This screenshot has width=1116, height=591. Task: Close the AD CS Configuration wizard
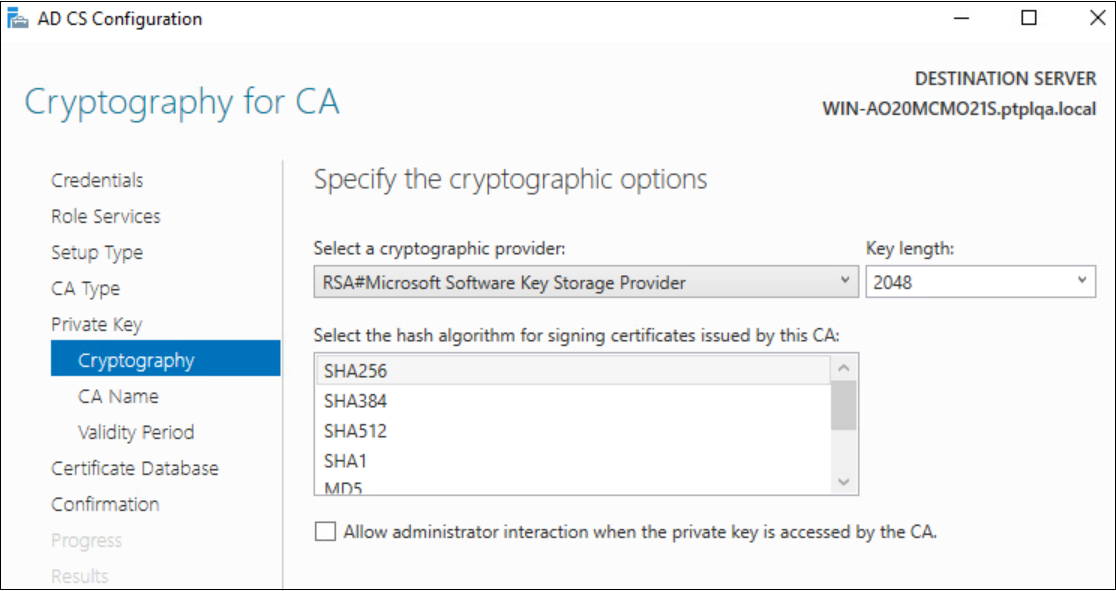pyautogui.click(x=1097, y=19)
